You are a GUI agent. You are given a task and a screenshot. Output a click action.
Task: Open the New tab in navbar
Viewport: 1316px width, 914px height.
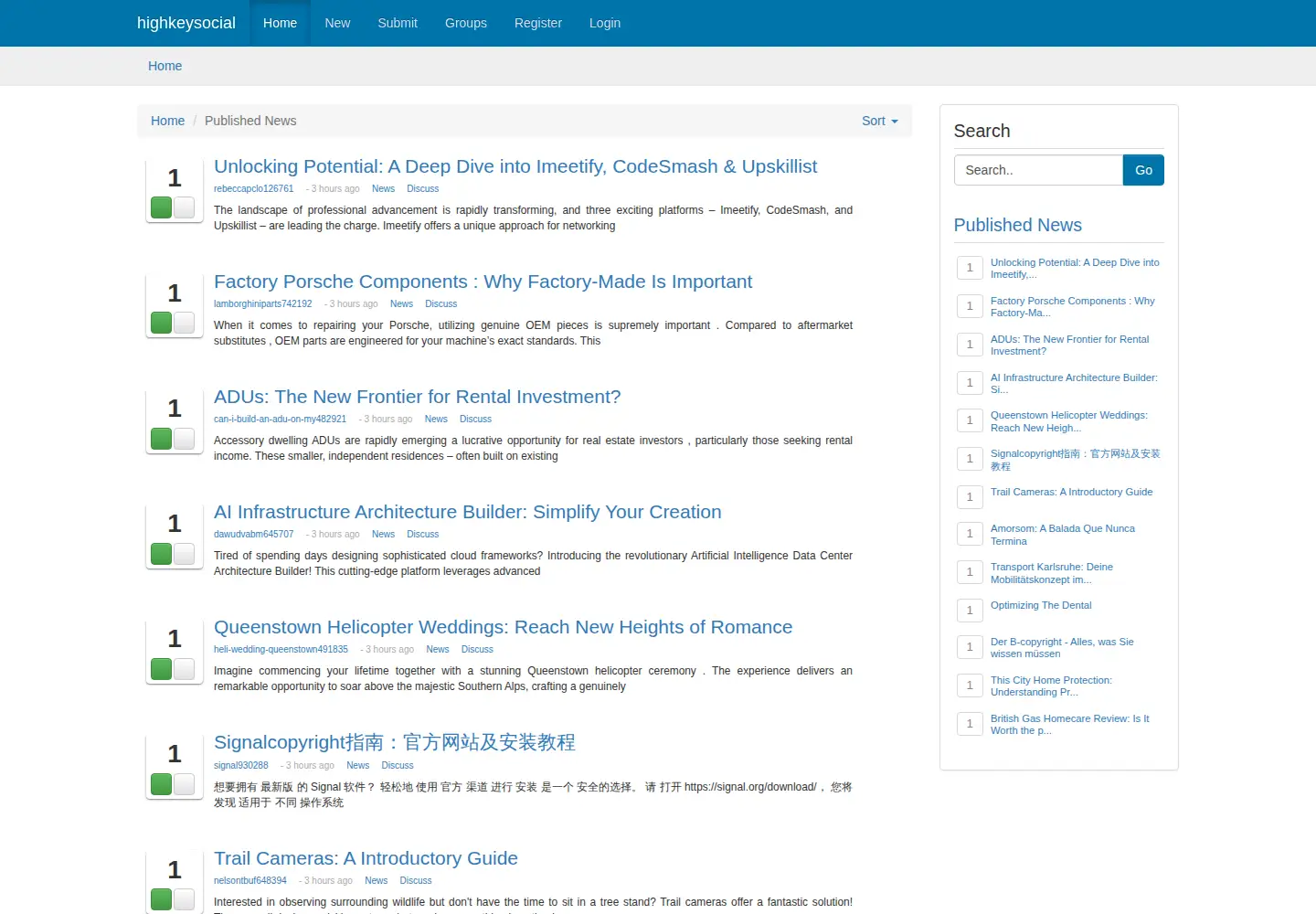337,23
